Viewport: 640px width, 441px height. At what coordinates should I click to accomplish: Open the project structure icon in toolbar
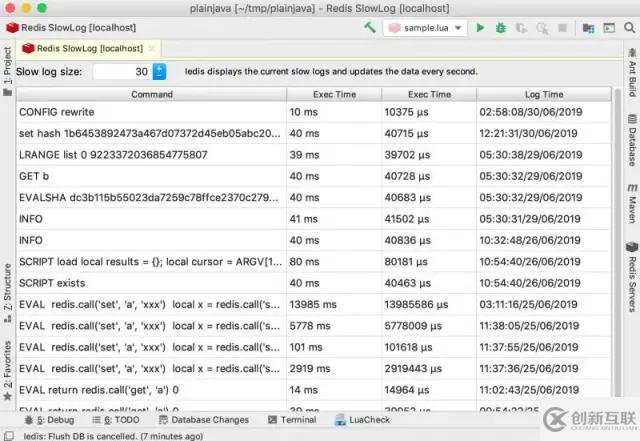588,28
